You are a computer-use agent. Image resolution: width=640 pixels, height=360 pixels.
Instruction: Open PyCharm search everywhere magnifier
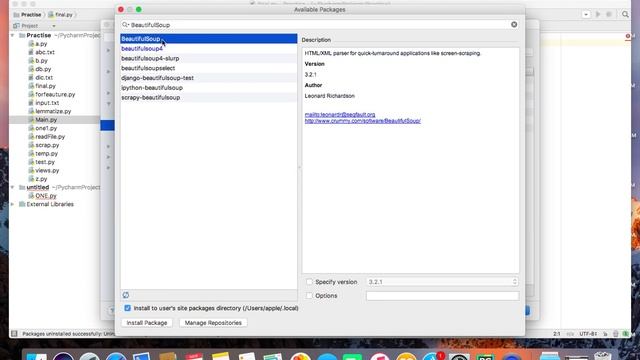pos(625,14)
